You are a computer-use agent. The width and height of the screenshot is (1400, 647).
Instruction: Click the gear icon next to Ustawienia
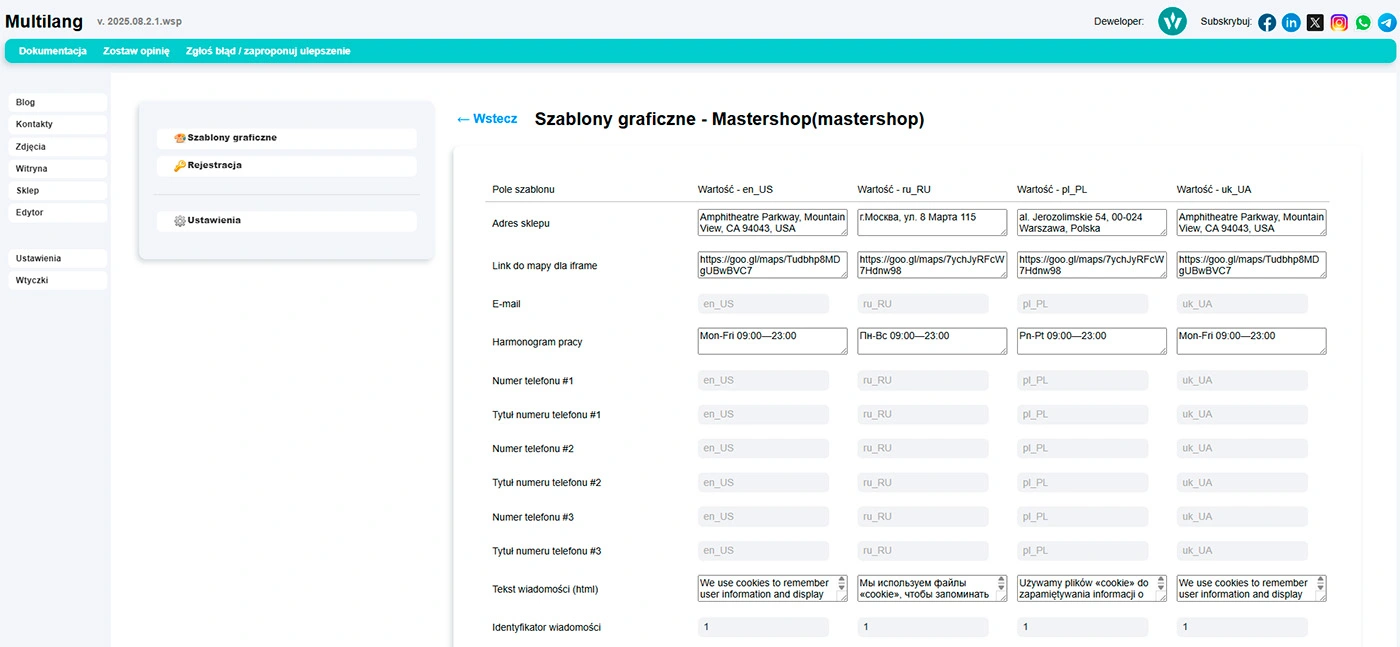coord(181,219)
